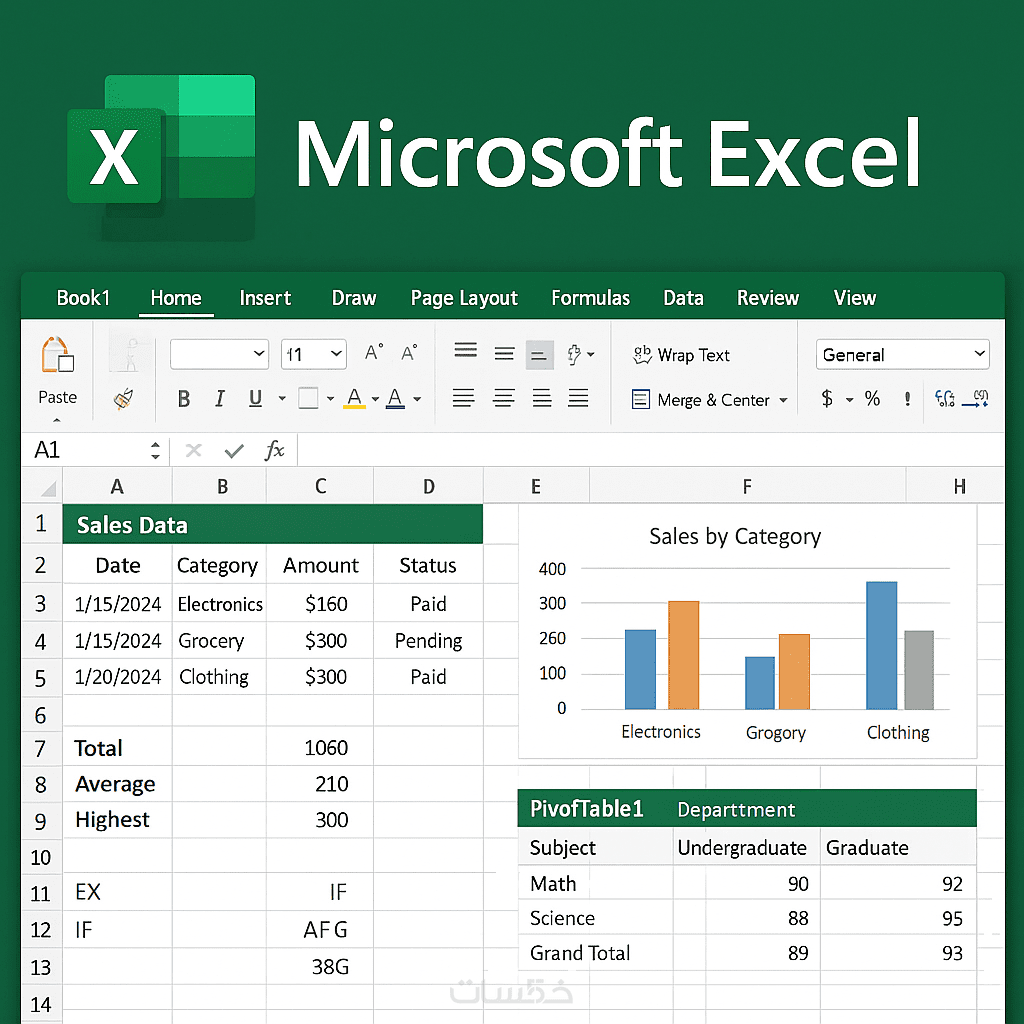This screenshot has width=1024, height=1024.
Task: Click the text orientation icon
Action: [574, 355]
